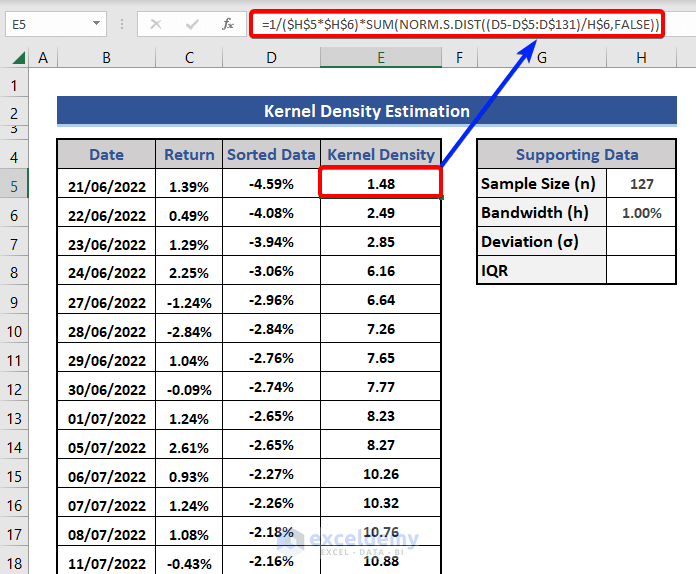Select Kernel Density cell showing 2.49
696x574 pixels.
tap(381, 213)
